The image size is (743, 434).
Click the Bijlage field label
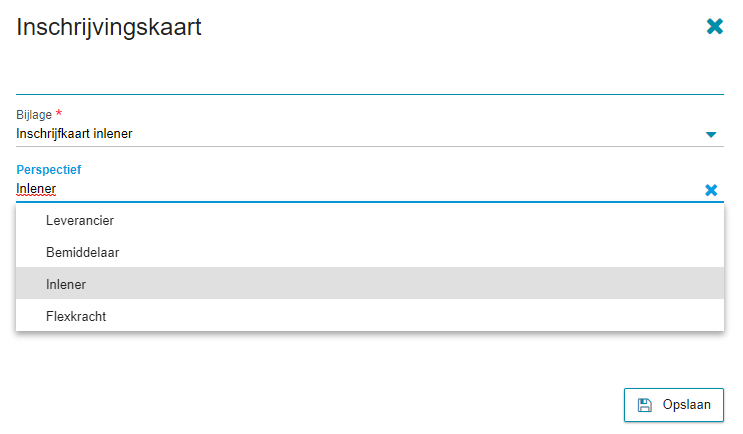34,115
